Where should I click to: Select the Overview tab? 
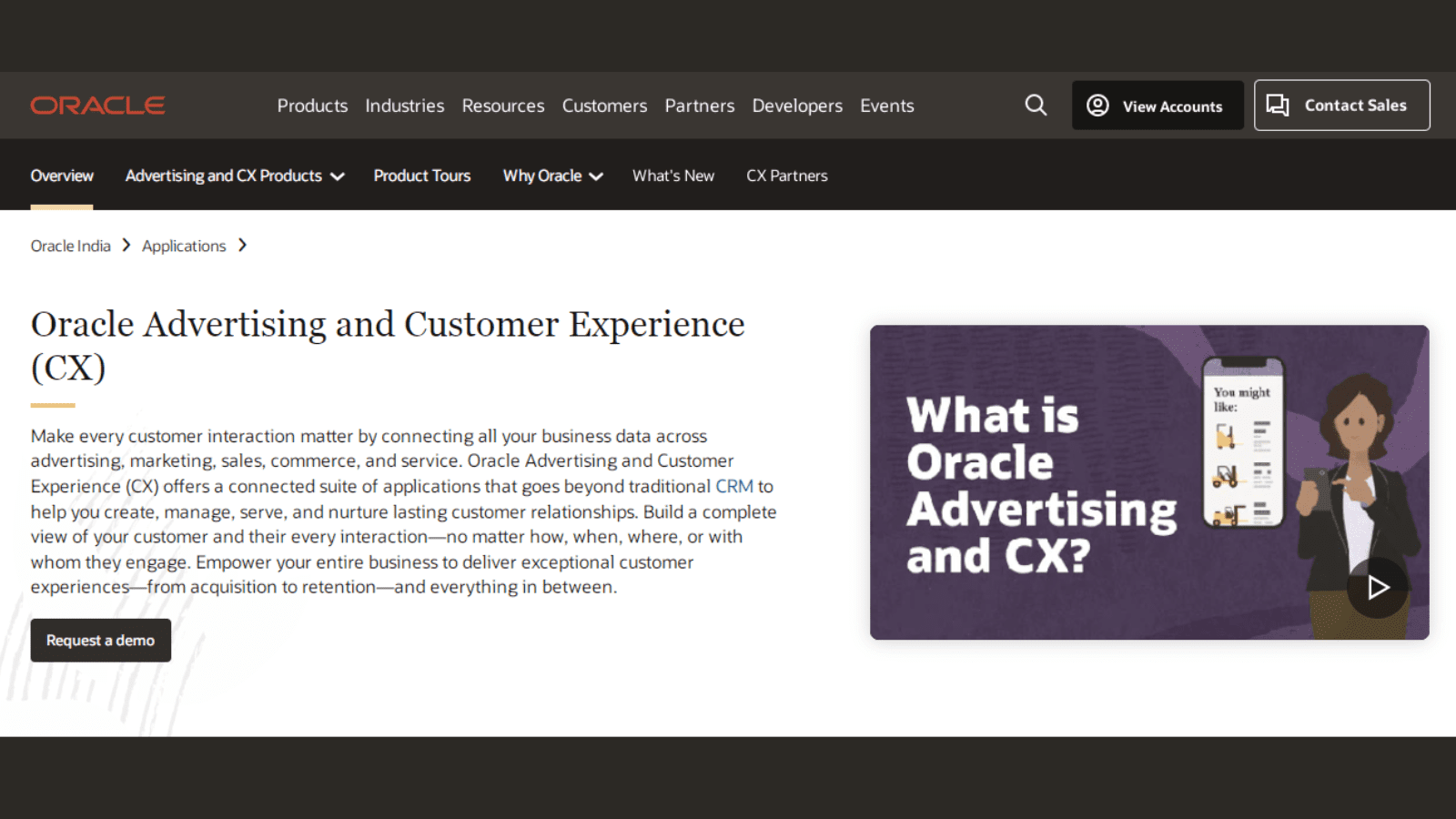tap(62, 176)
